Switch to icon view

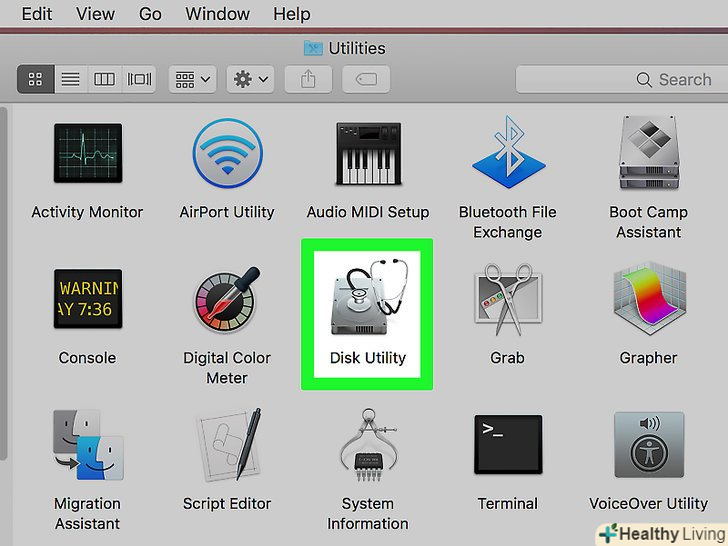(36, 79)
